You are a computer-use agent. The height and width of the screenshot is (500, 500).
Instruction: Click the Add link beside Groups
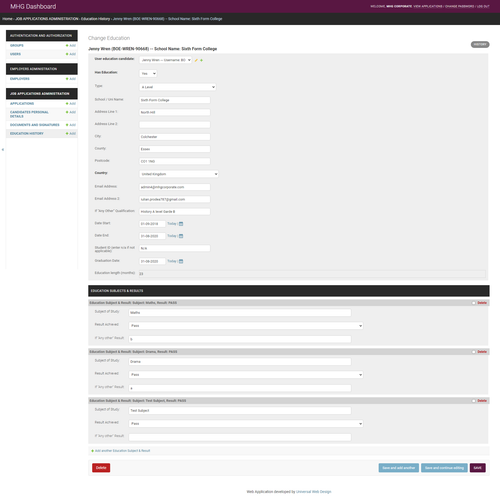pyautogui.click(x=71, y=45)
